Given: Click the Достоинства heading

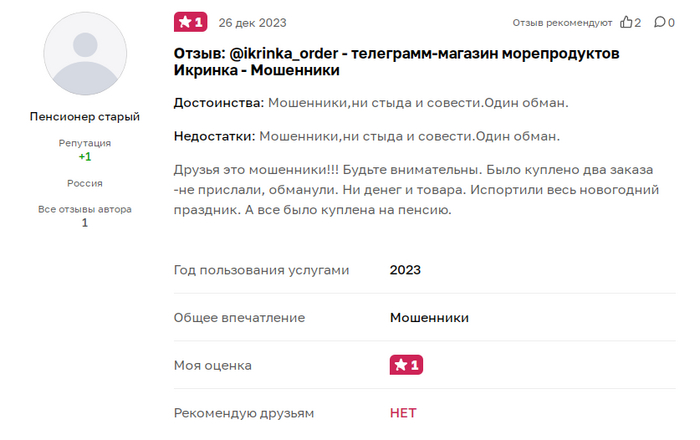Looking at the screenshot, I should click(x=219, y=103).
